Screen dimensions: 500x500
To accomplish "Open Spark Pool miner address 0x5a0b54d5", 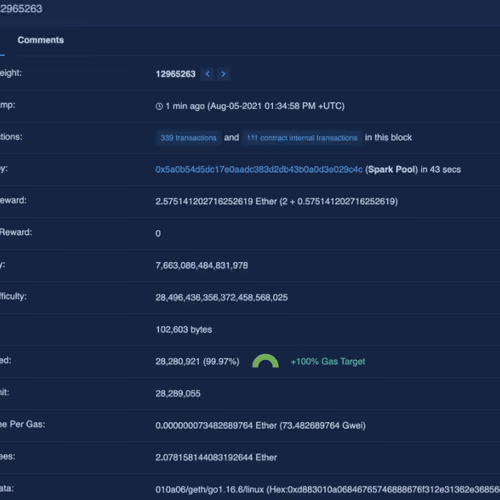I will click(x=259, y=170).
